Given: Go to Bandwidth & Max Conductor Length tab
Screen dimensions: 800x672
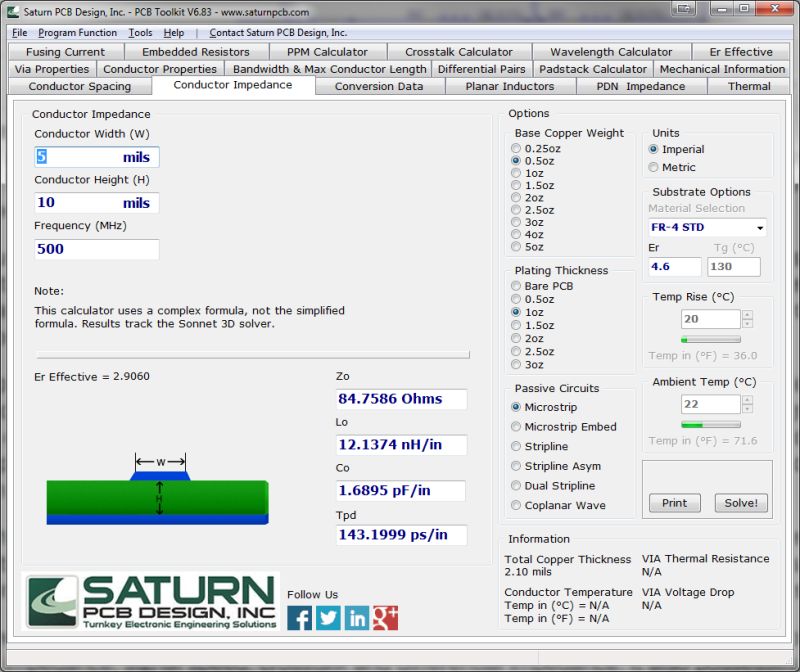Looking at the screenshot, I should tap(330, 69).
